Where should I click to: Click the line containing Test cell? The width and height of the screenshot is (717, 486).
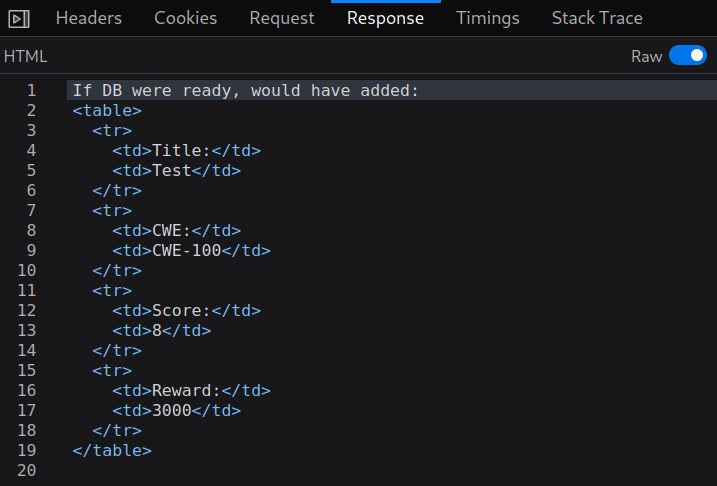[177, 171]
